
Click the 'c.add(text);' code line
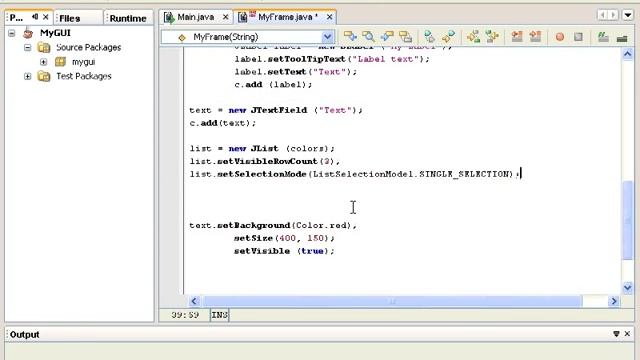point(223,123)
